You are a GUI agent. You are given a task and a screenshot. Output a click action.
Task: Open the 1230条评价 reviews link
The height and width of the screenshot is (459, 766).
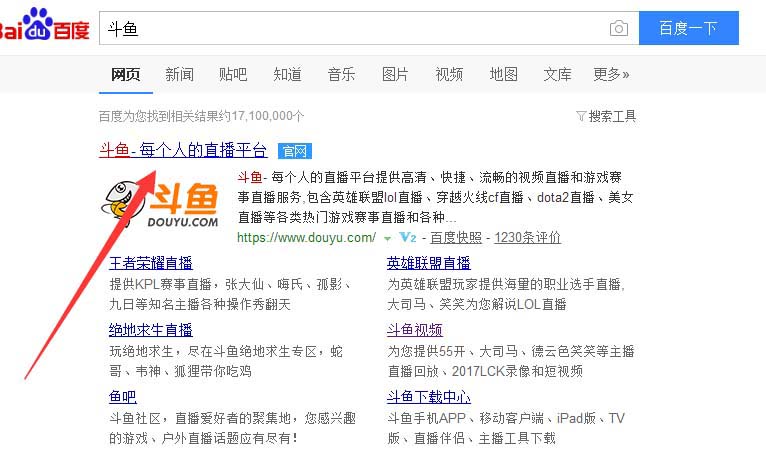(527, 238)
